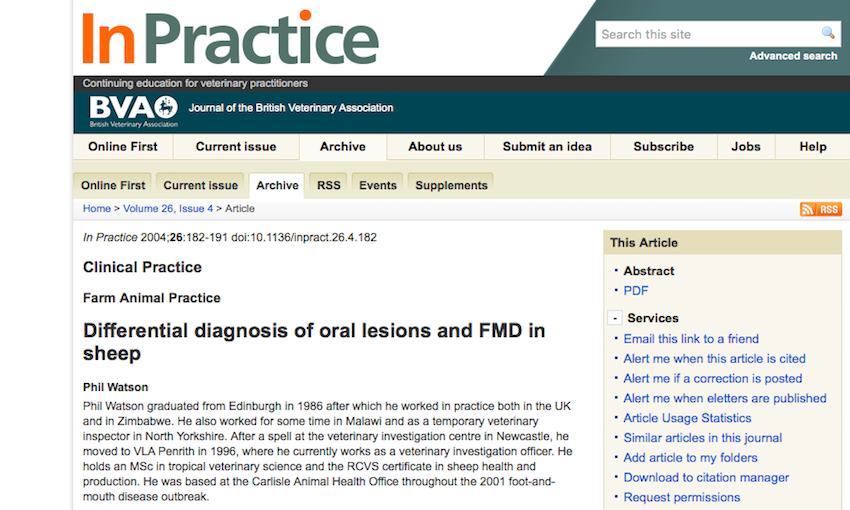
Task: Collapse the Services section
Action: tap(614, 319)
